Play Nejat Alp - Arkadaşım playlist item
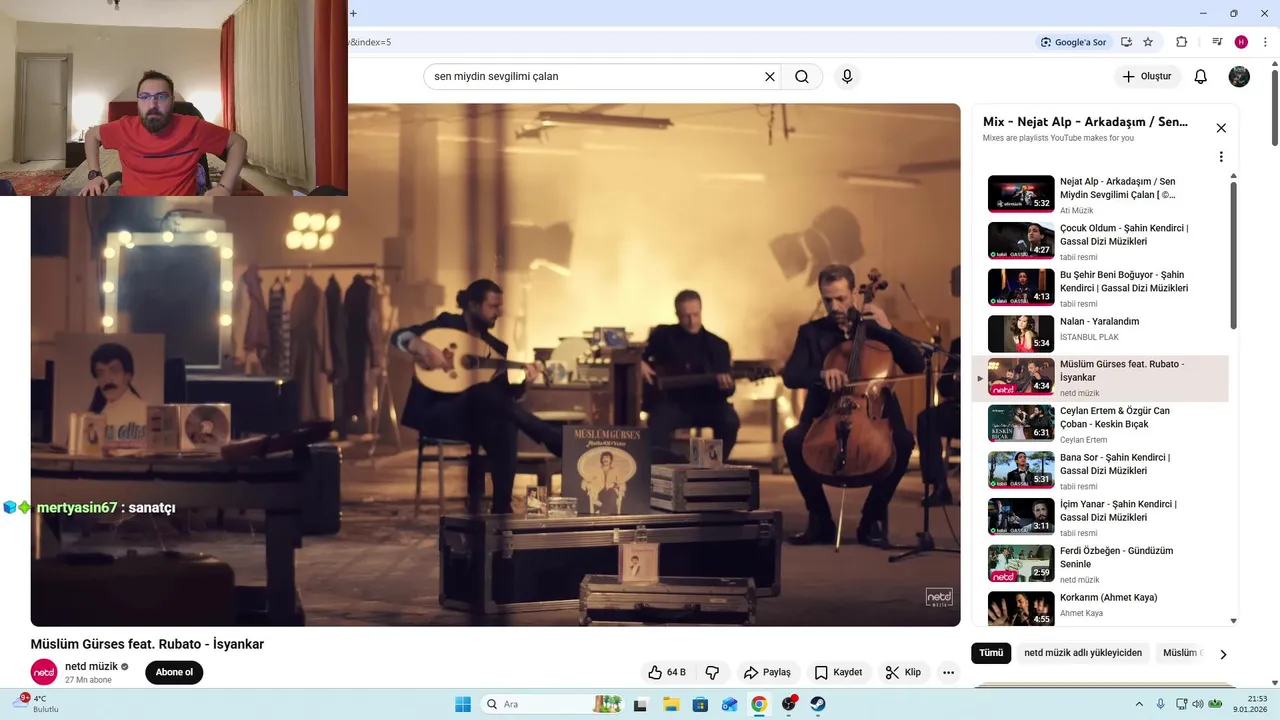Screen dimensions: 1280x720 pyautogui.click(x=1100, y=194)
